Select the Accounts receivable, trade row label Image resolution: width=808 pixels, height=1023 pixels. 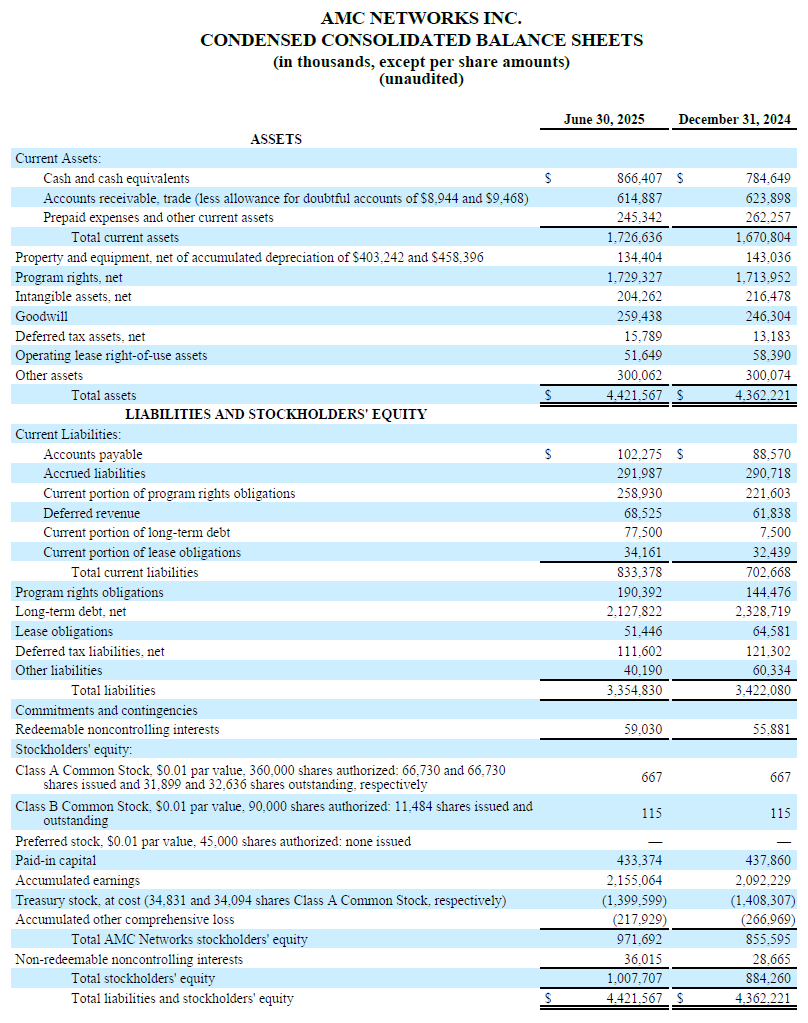[286, 198]
